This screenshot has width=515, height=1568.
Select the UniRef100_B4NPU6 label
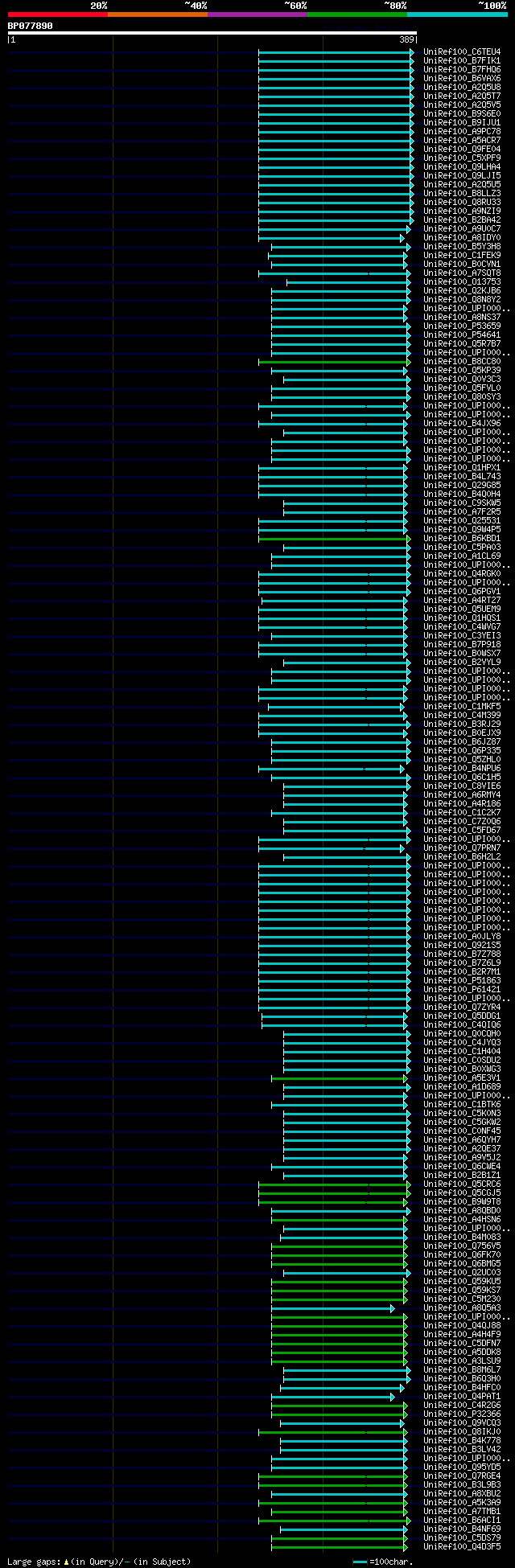click(x=462, y=769)
